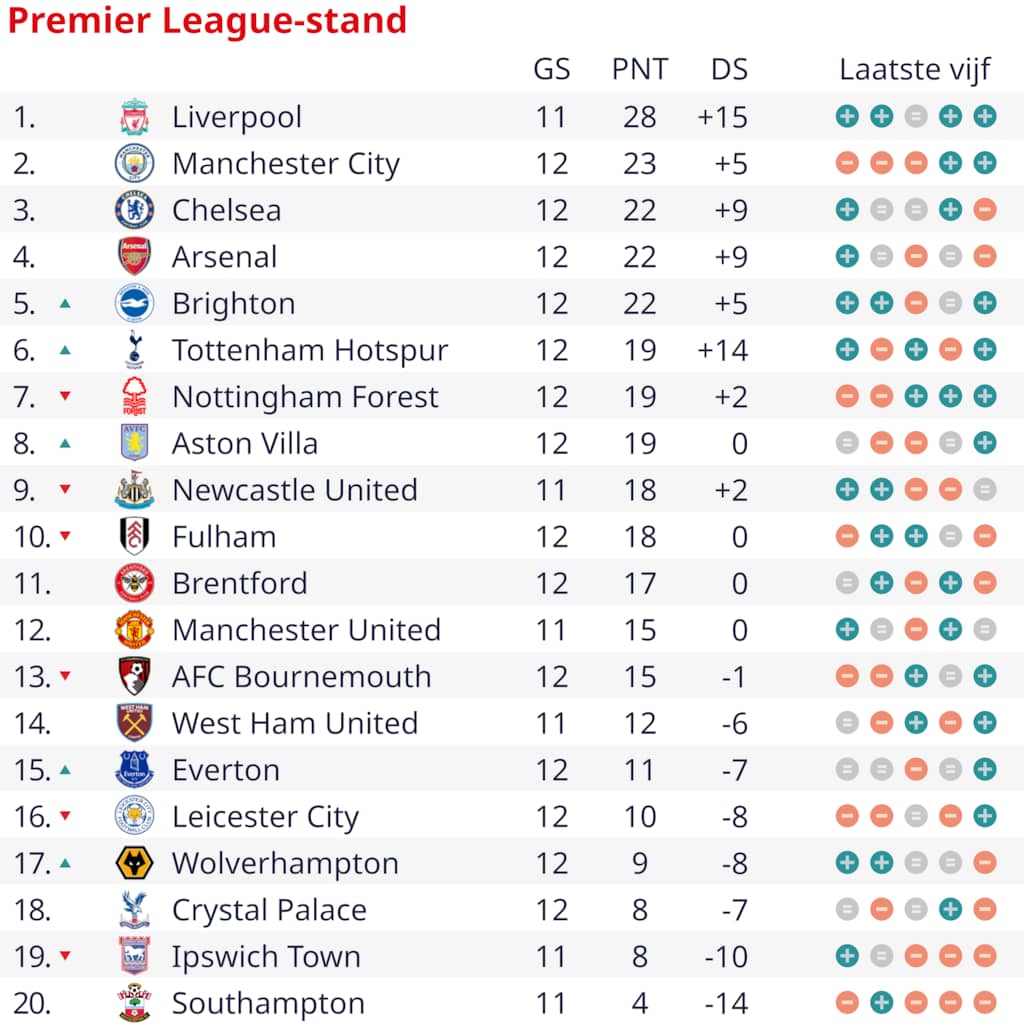Image resolution: width=1024 pixels, height=1024 pixels.
Task: Click the Liverpool club crest
Action: coord(135,117)
